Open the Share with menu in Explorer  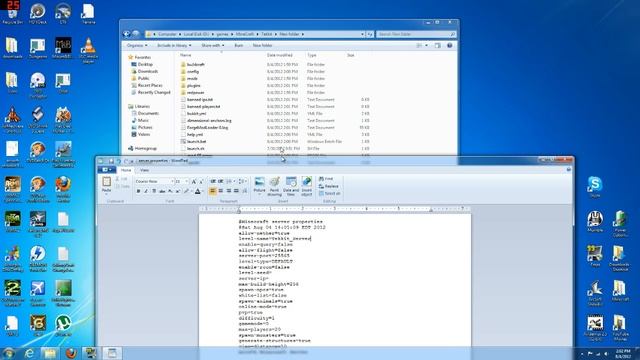pyautogui.click(x=212, y=45)
